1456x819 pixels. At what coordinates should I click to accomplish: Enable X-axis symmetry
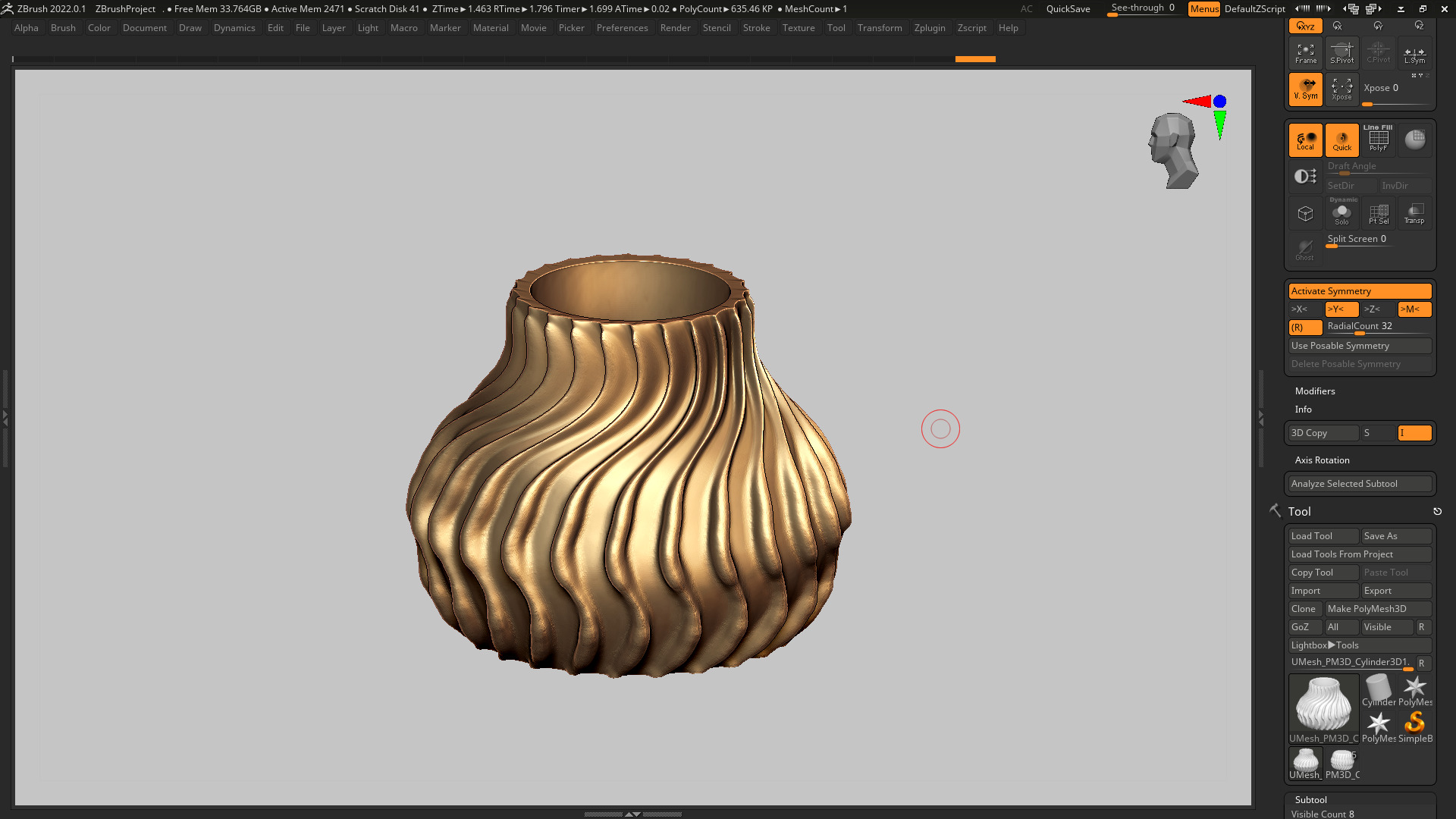1305,309
